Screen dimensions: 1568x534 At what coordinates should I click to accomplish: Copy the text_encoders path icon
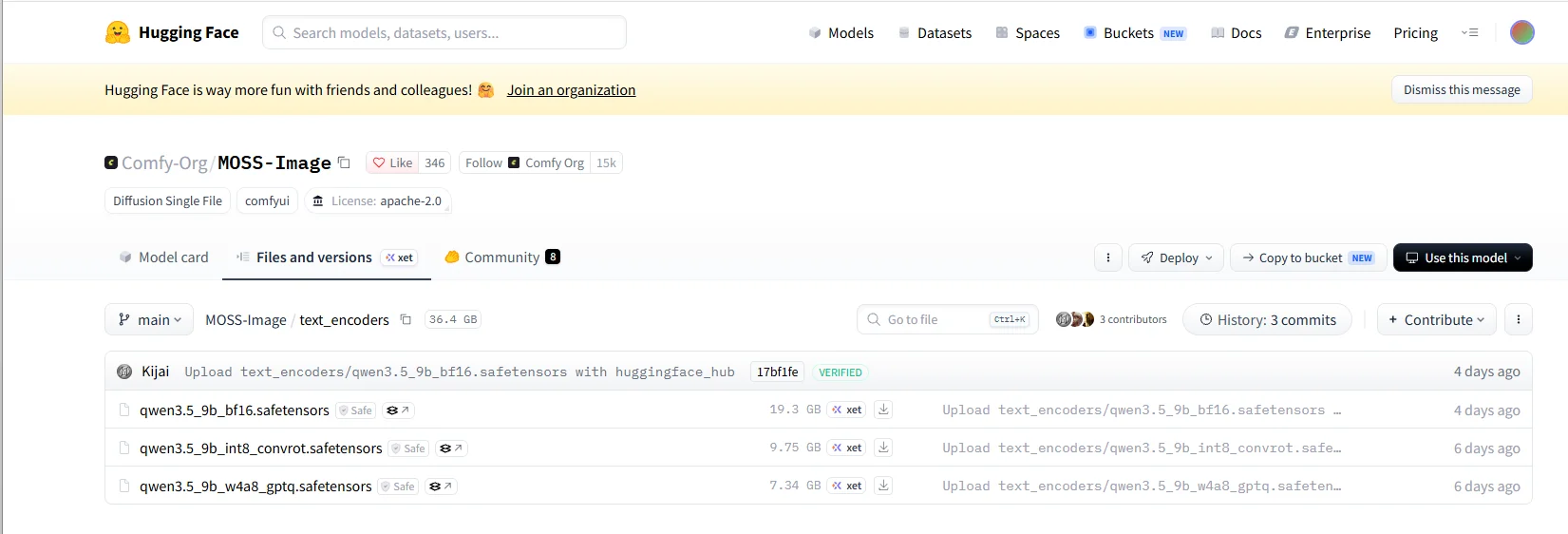click(406, 319)
